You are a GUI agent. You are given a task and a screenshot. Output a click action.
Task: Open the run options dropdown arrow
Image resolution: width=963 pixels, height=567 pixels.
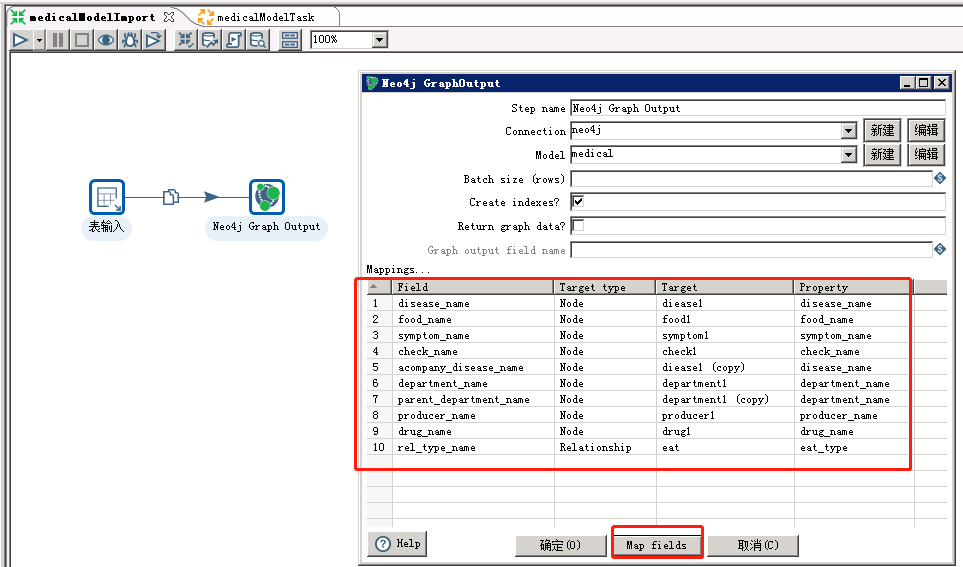(x=39, y=41)
